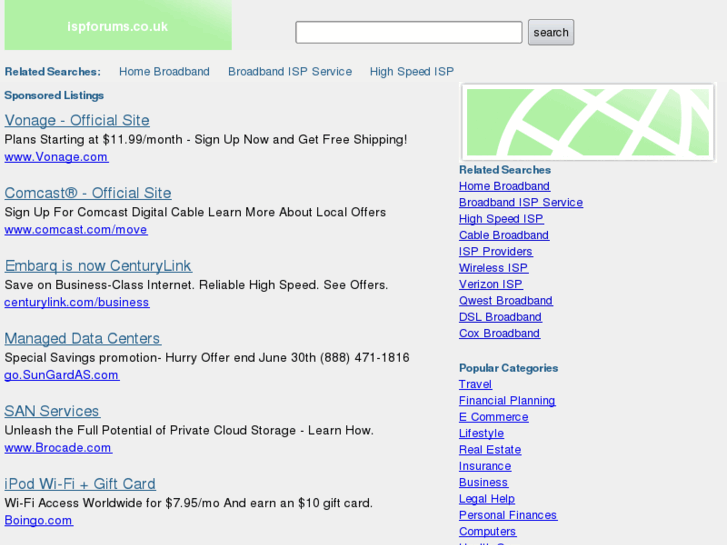Open the Verizon ISP sidebar link
This screenshot has height=545, width=727.
tap(491, 284)
